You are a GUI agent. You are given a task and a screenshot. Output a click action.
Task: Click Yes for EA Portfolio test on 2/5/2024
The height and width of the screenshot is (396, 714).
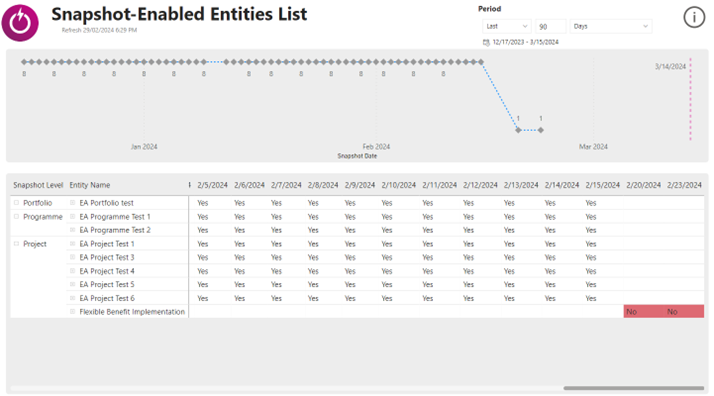tap(203, 203)
